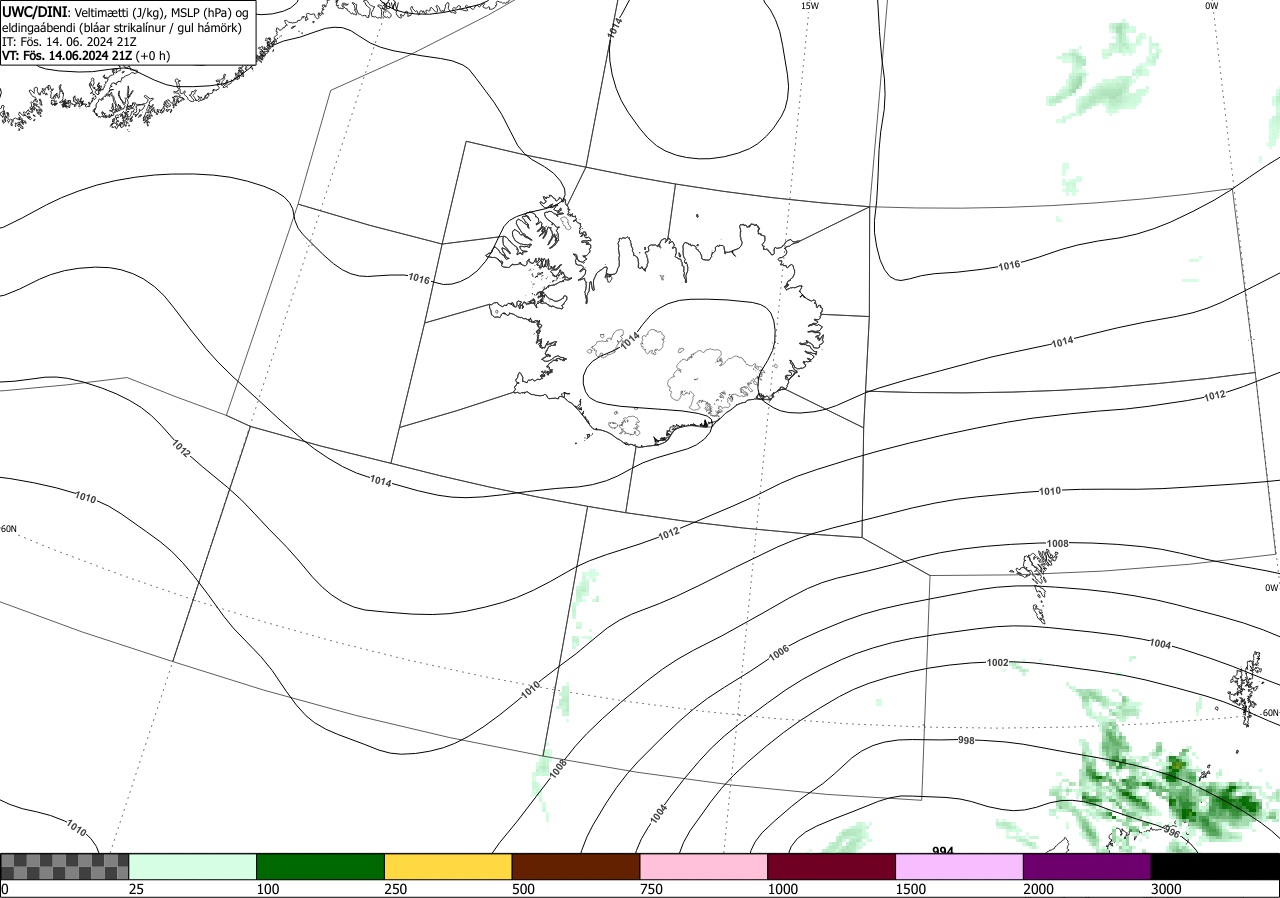
Task: Click the dark purple 2000–3000 legend swatch
Action: coord(1087,866)
